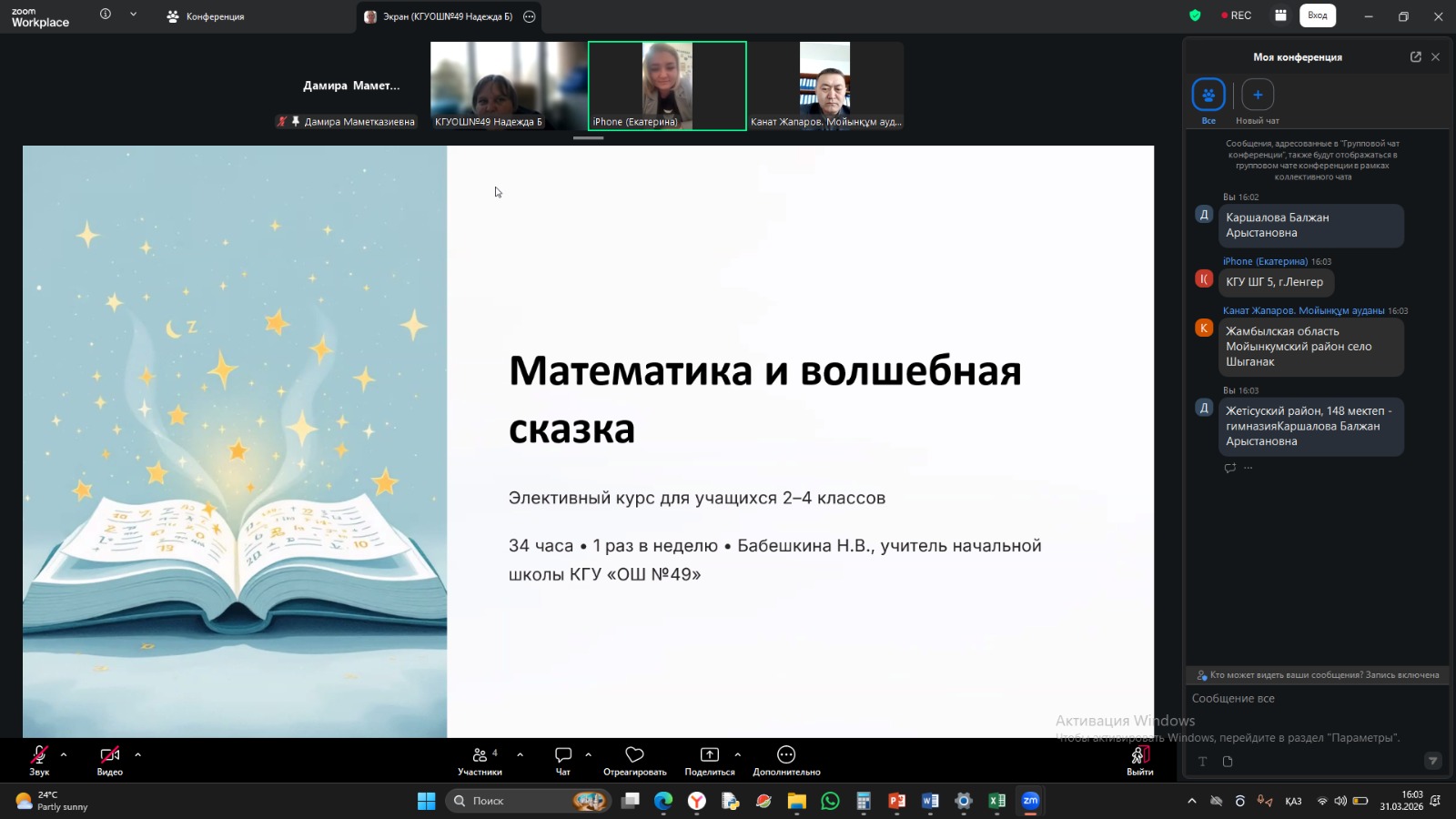Open the Участники participants panel
This screenshot has width=1456, height=819.
480,761
